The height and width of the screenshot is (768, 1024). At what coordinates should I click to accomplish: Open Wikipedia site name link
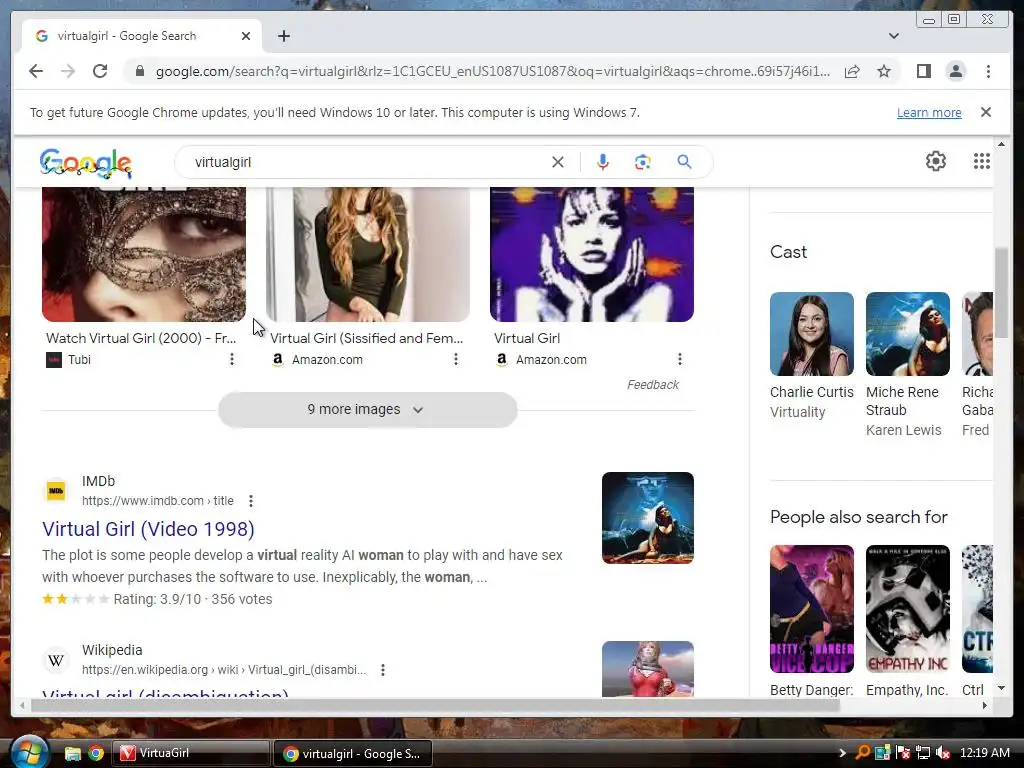coord(112,650)
